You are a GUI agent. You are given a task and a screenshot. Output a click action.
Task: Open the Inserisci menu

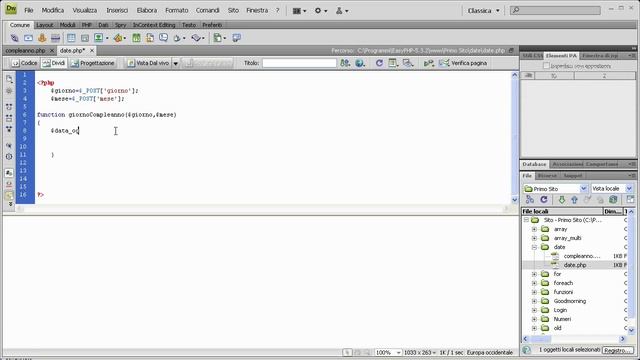pos(117,10)
